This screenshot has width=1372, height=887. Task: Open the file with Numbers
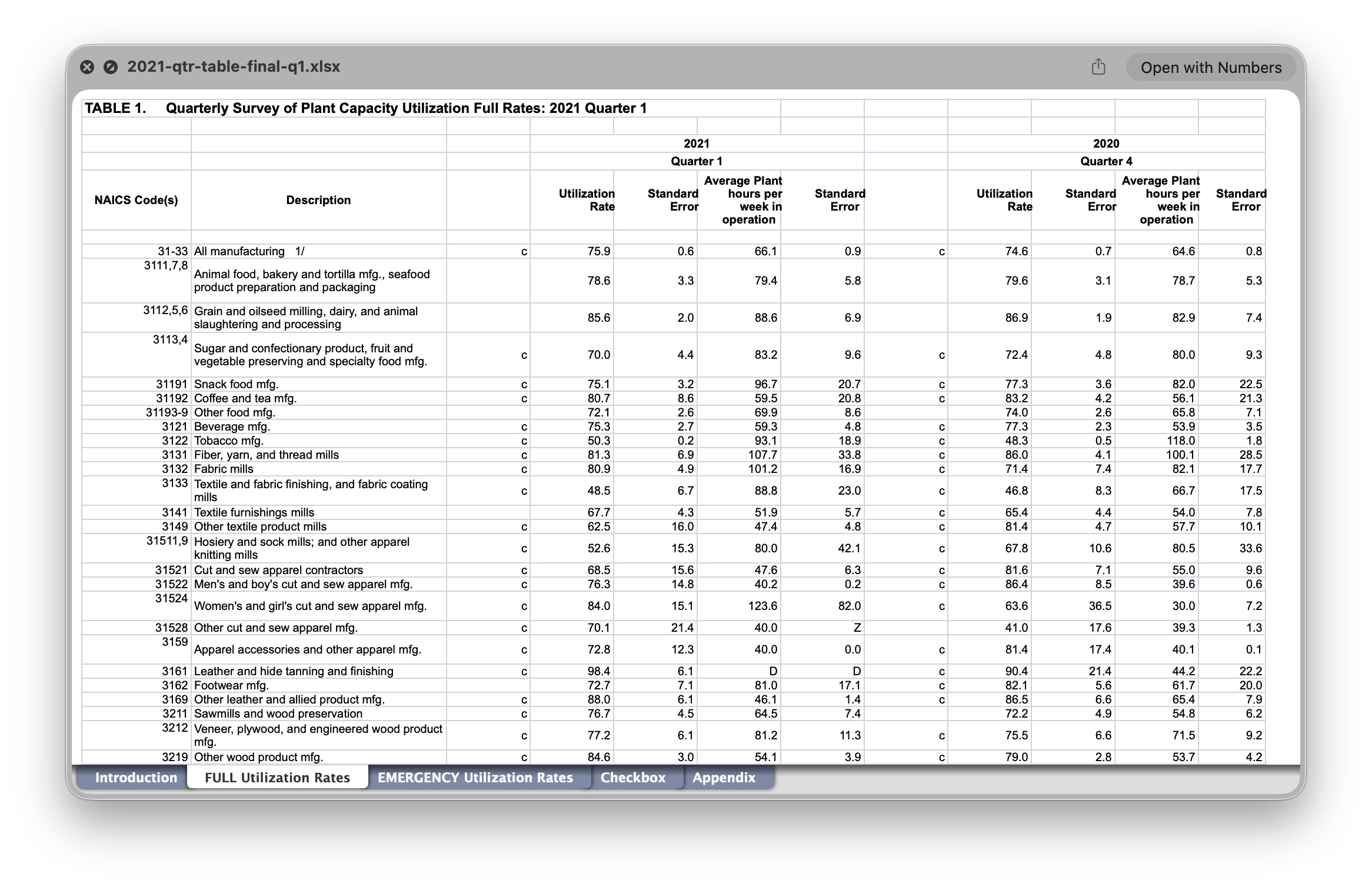pos(1211,68)
